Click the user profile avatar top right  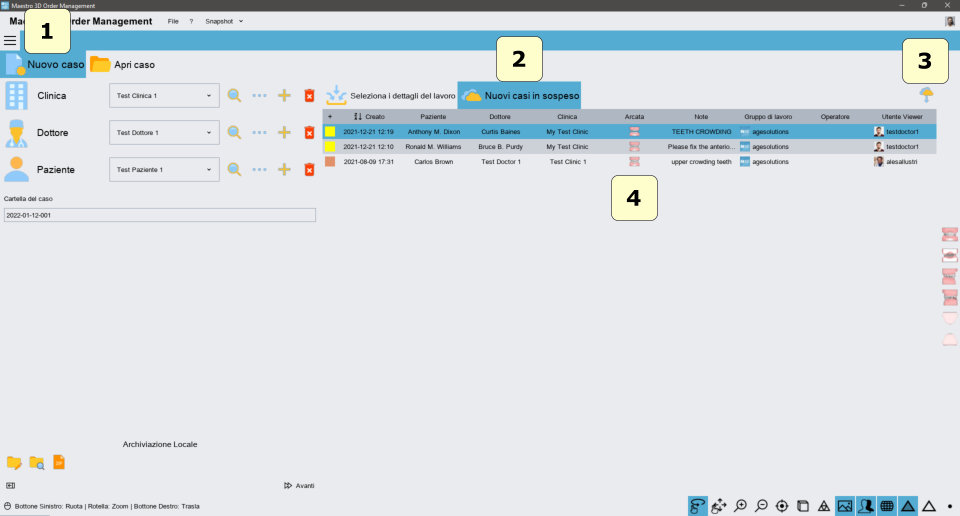point(950,21)
